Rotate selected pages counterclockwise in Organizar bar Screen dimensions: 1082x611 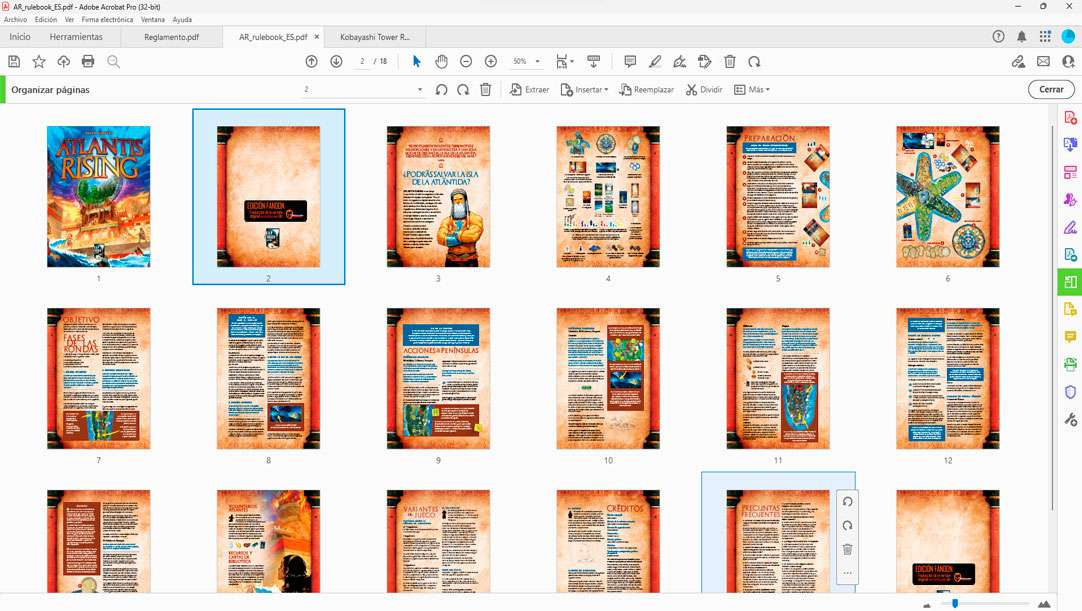click(442, 90)
